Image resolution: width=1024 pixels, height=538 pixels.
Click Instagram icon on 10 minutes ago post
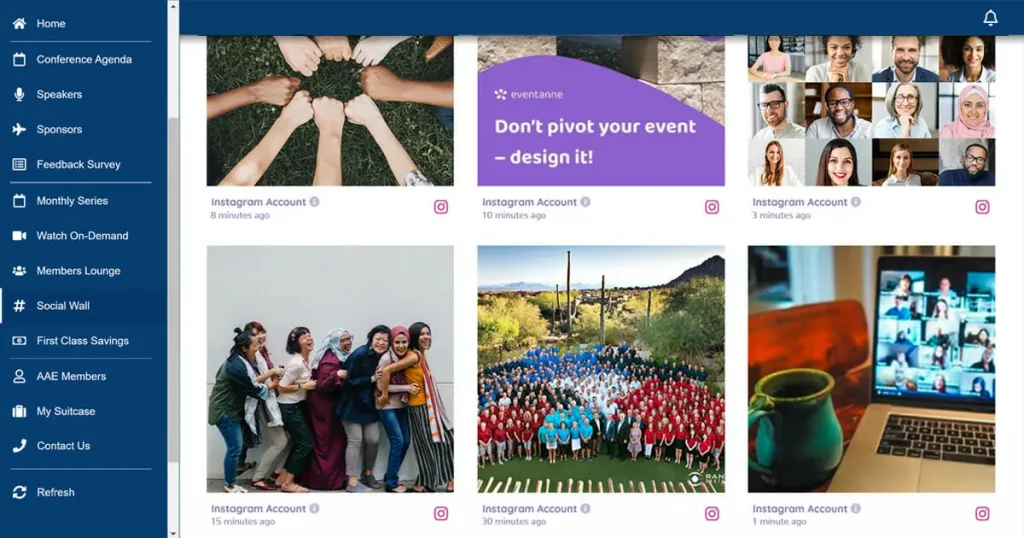(x=712, y=207)
